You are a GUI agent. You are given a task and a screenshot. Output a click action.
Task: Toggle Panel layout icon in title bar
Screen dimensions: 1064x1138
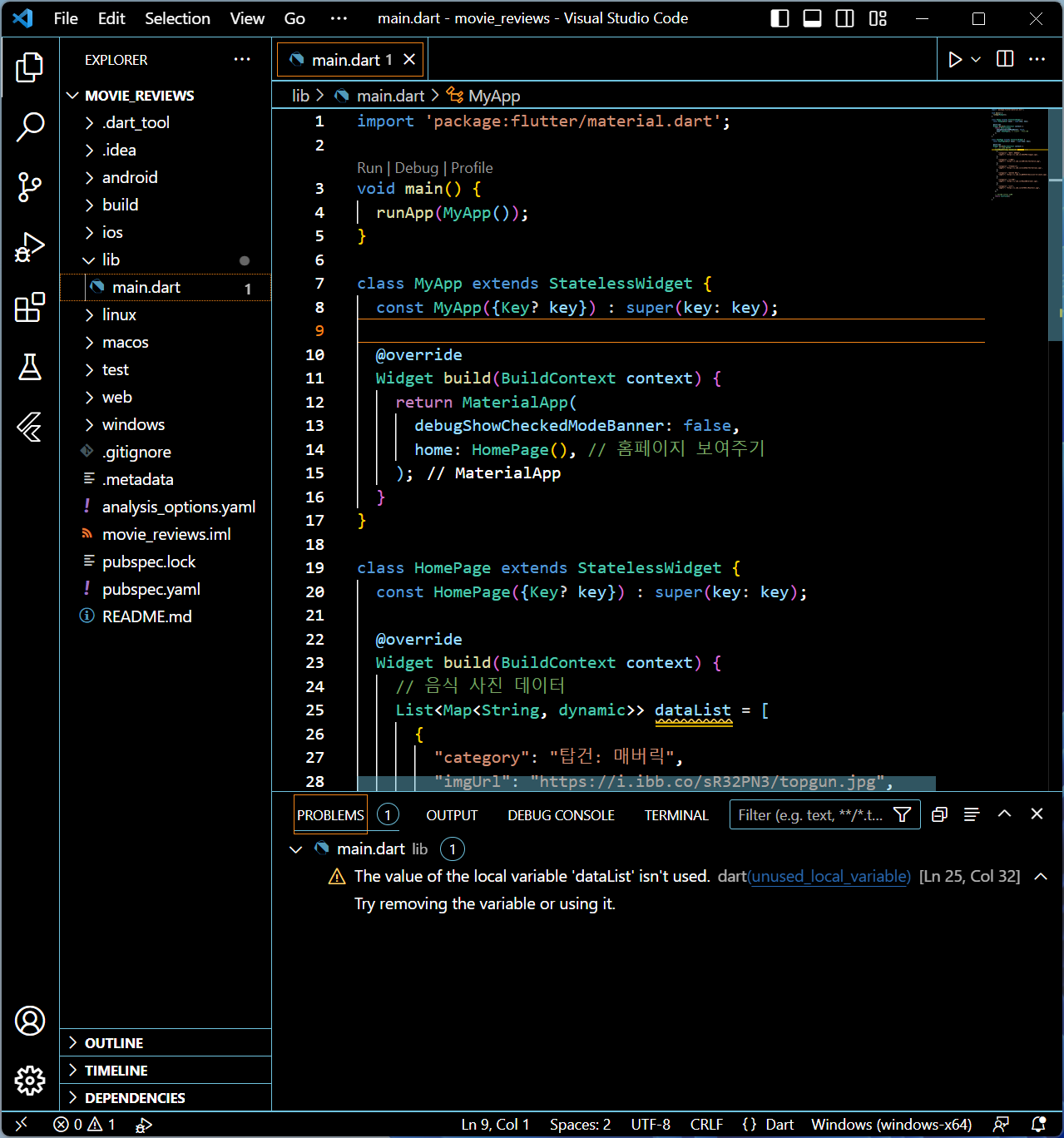click(813, 18)
